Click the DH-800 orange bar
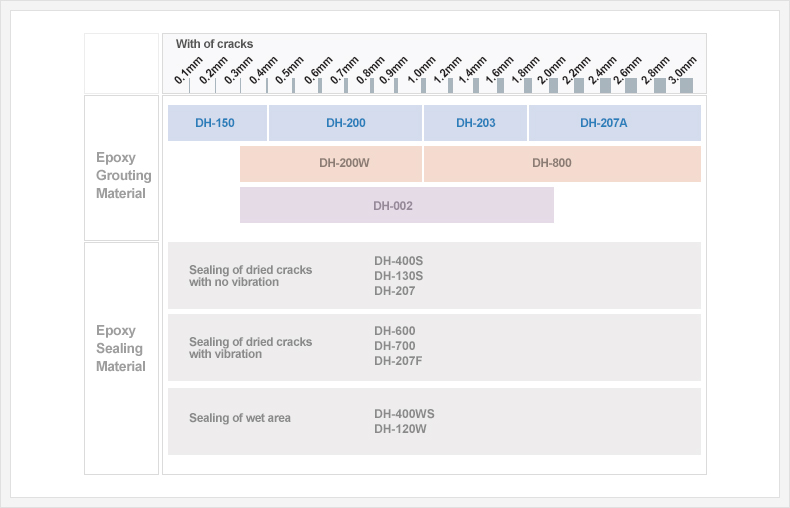The width and height of the screenshot is (790, 508). click(562, 163)
